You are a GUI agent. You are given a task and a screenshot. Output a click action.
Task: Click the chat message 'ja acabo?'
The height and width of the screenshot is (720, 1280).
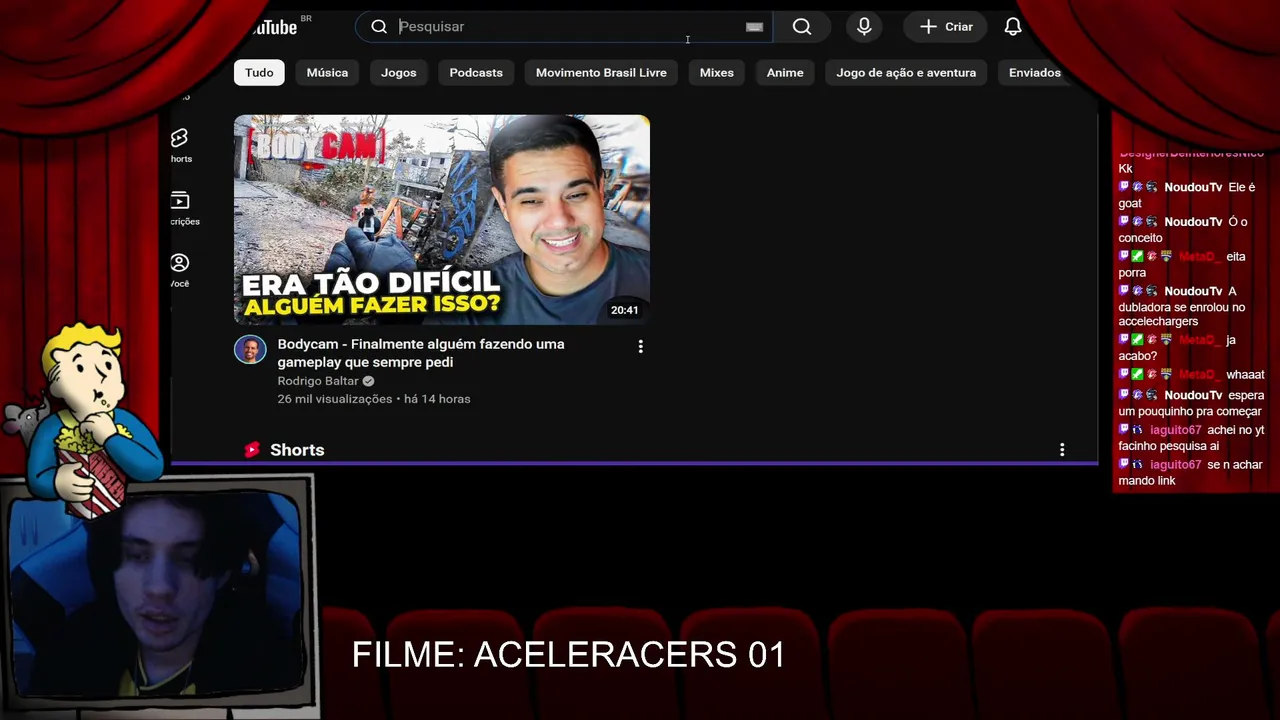(x=1177, y=348)
